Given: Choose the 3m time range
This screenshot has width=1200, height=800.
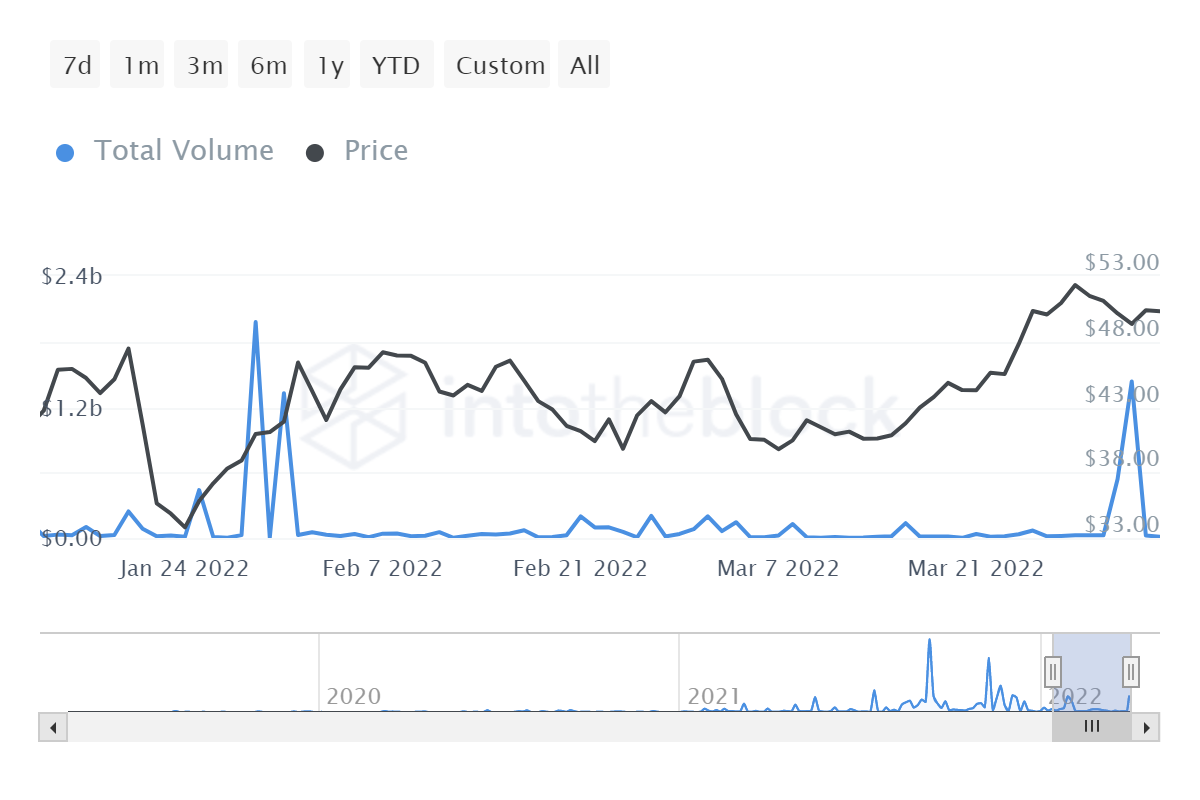Looking at the screenshot, I should click(x=205, y=66).
